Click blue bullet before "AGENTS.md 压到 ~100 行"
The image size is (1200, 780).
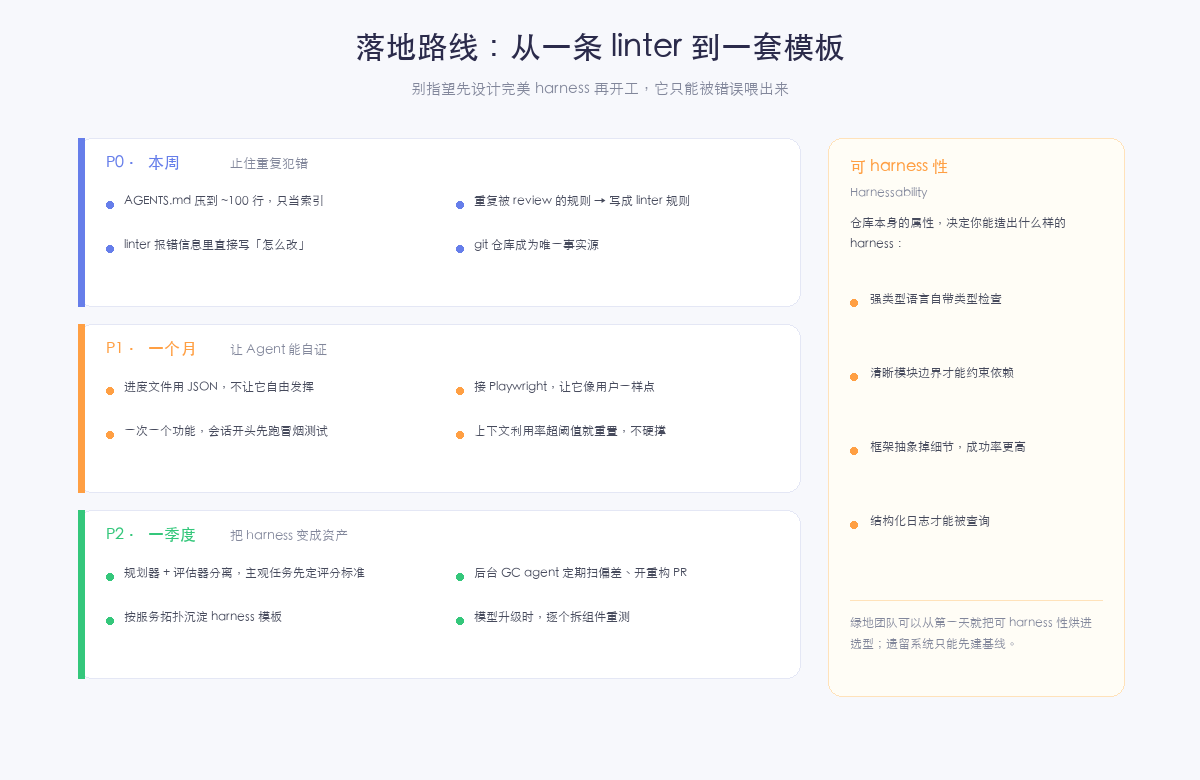click(110, 205)
